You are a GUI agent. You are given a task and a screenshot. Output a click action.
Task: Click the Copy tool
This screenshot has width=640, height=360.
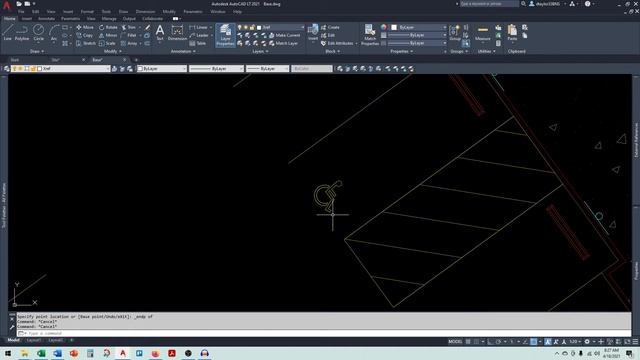tap(84, 36)
